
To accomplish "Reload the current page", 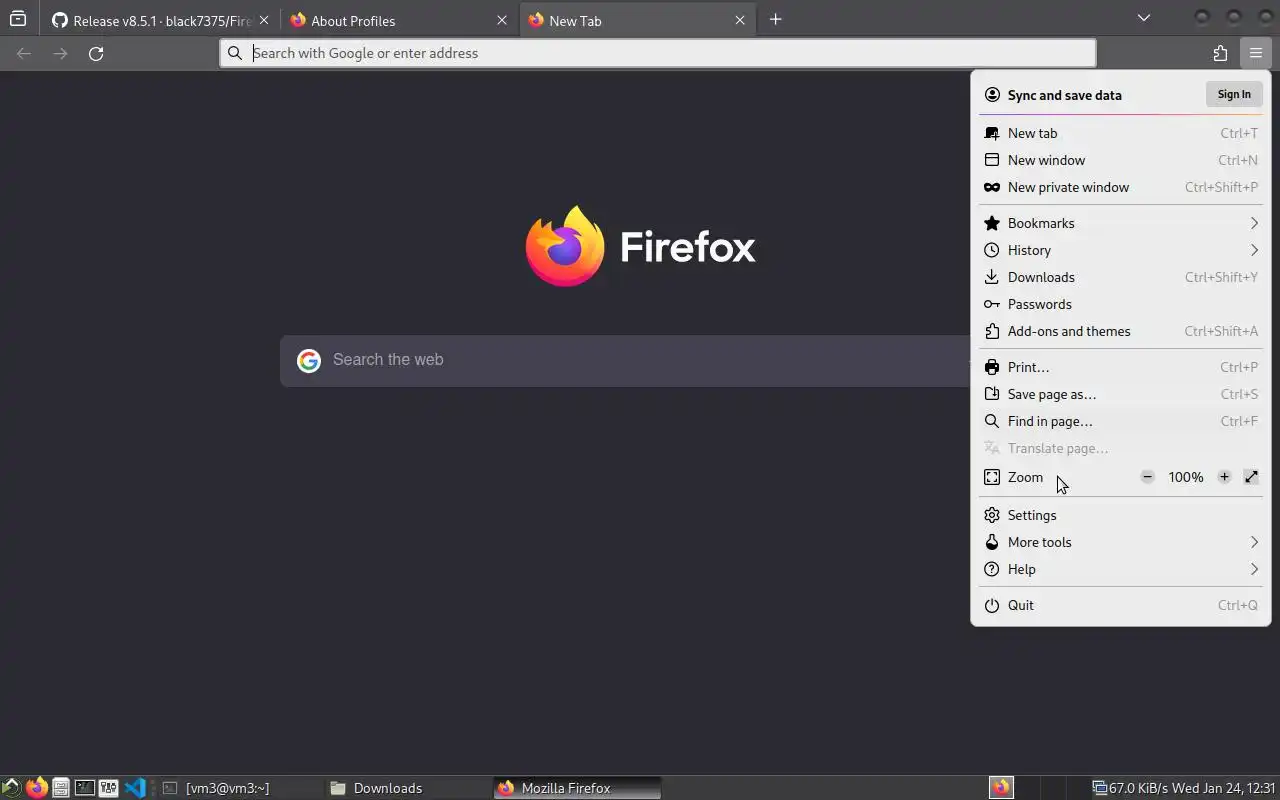I will pos(96,53).
